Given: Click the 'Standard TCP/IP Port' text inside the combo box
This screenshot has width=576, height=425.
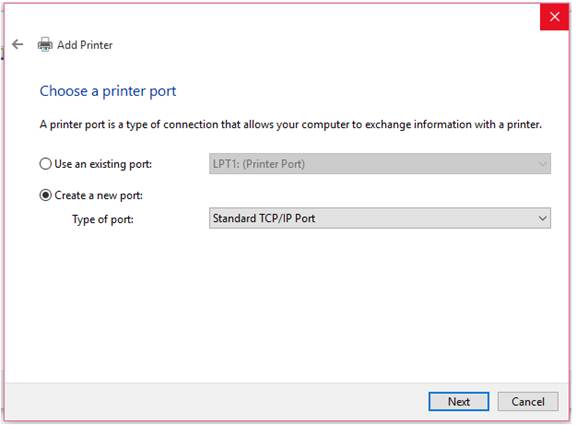Looking at the screenshot, I should point(264,218).
